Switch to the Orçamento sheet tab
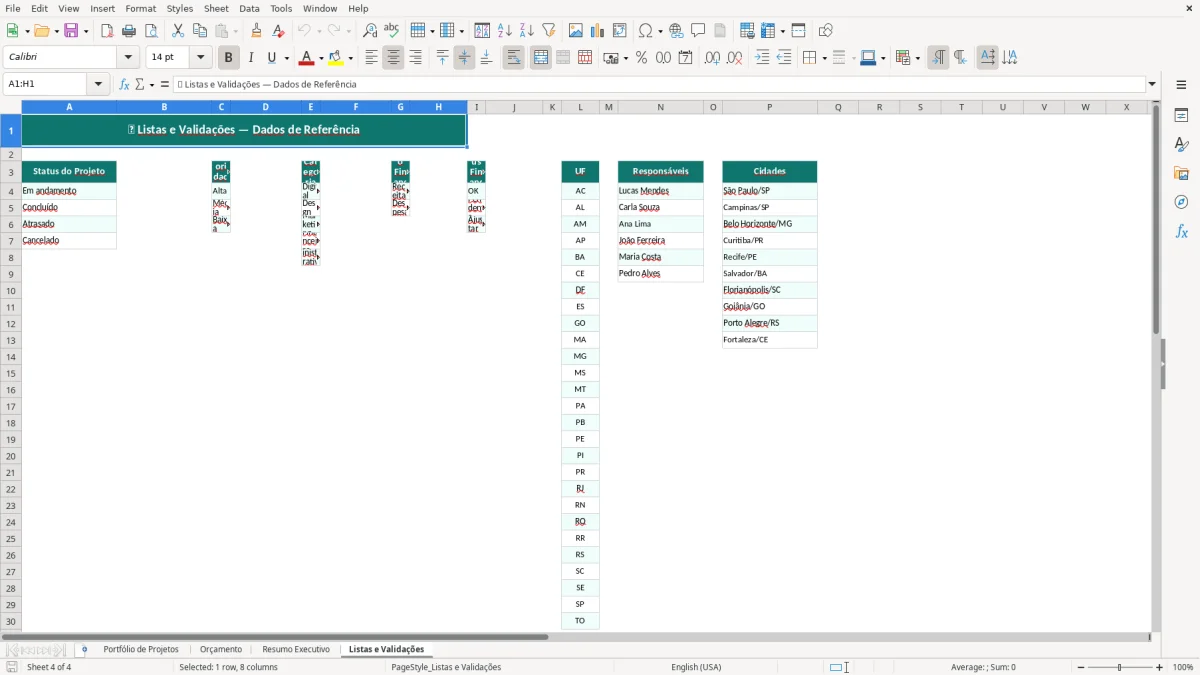This screenshot has width=1200, height=675. [221, 649]
